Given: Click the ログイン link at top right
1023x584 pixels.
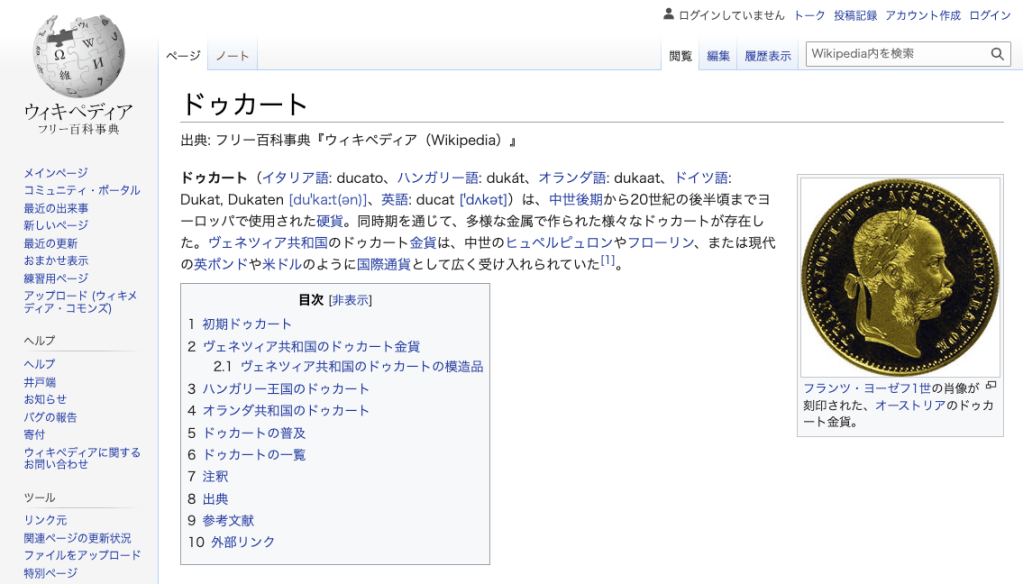Looking at the screenshot, I should [990, 15].
